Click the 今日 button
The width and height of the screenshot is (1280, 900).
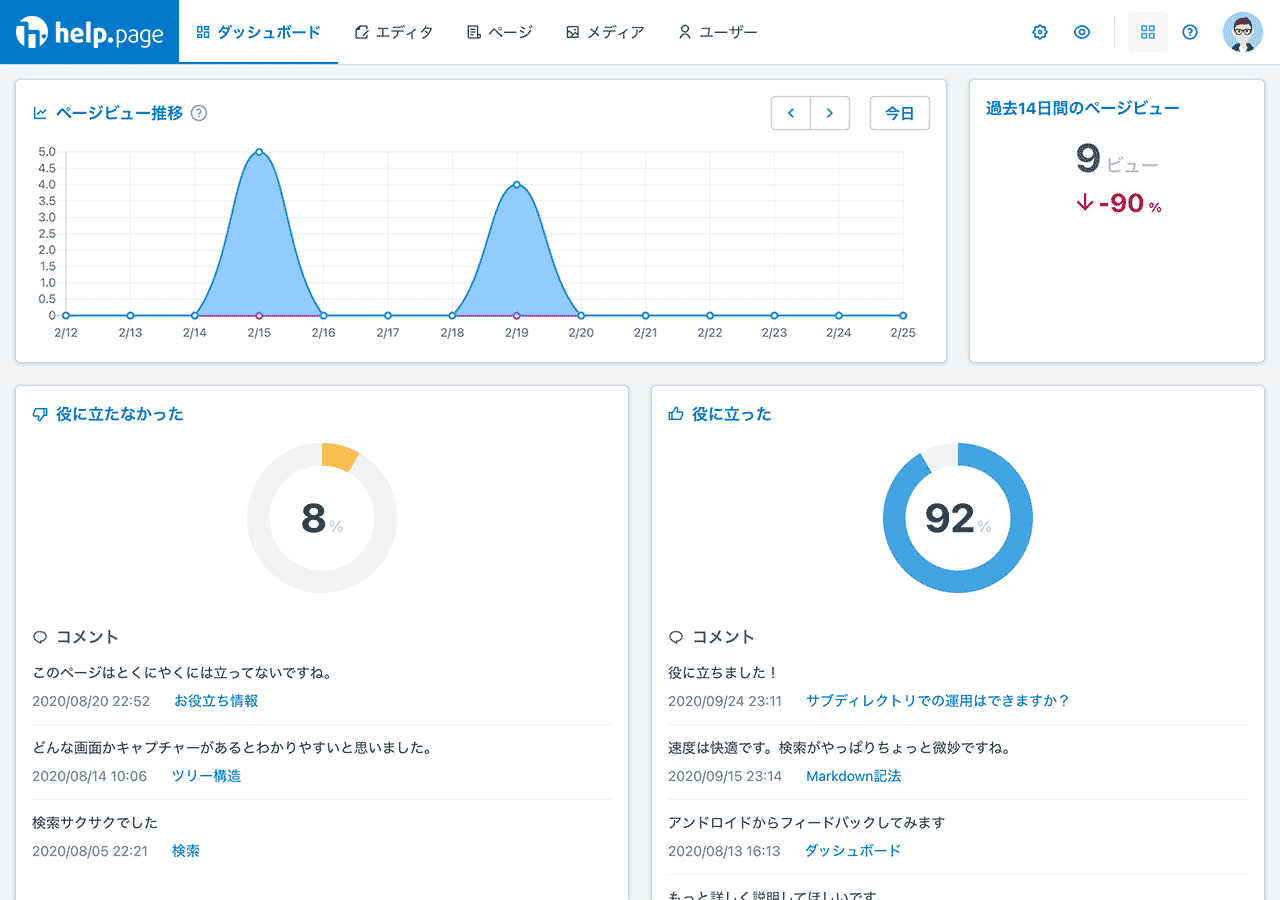point(900,113)
